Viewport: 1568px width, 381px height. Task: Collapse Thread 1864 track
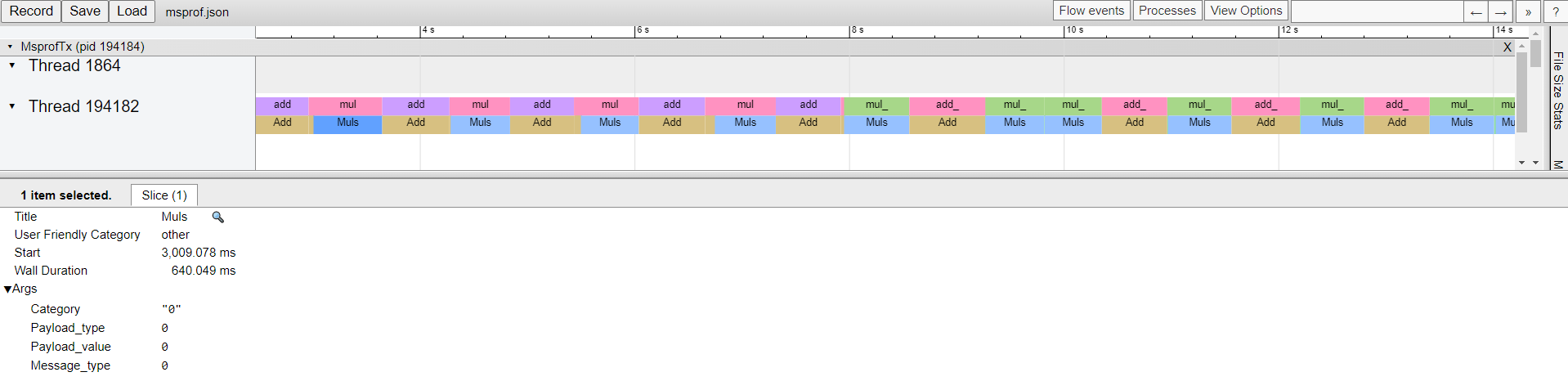point(12,65)
